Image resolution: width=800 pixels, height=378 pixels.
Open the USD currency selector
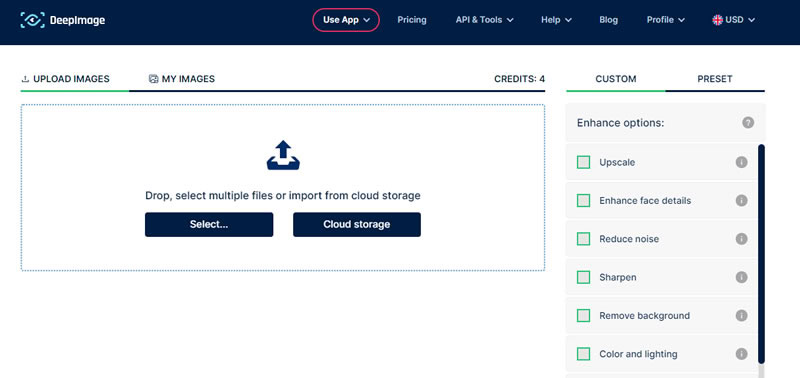click(734, 20)
